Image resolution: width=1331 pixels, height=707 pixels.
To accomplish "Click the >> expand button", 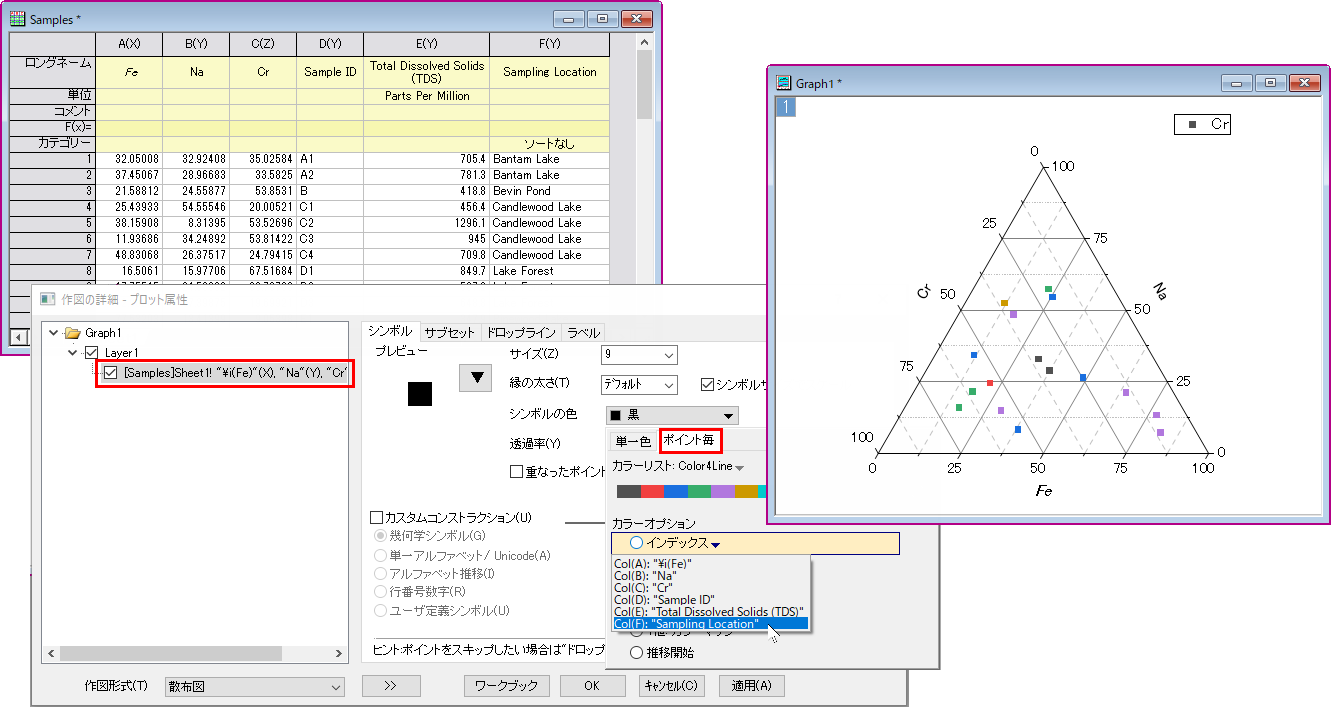I will pyautogui.click(x=391, y=686).
